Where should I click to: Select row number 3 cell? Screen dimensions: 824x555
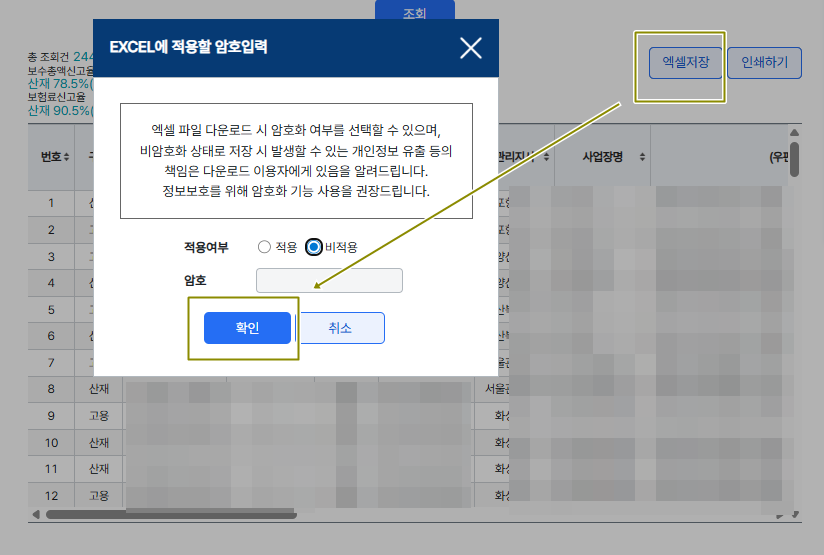tap(51, 257)
